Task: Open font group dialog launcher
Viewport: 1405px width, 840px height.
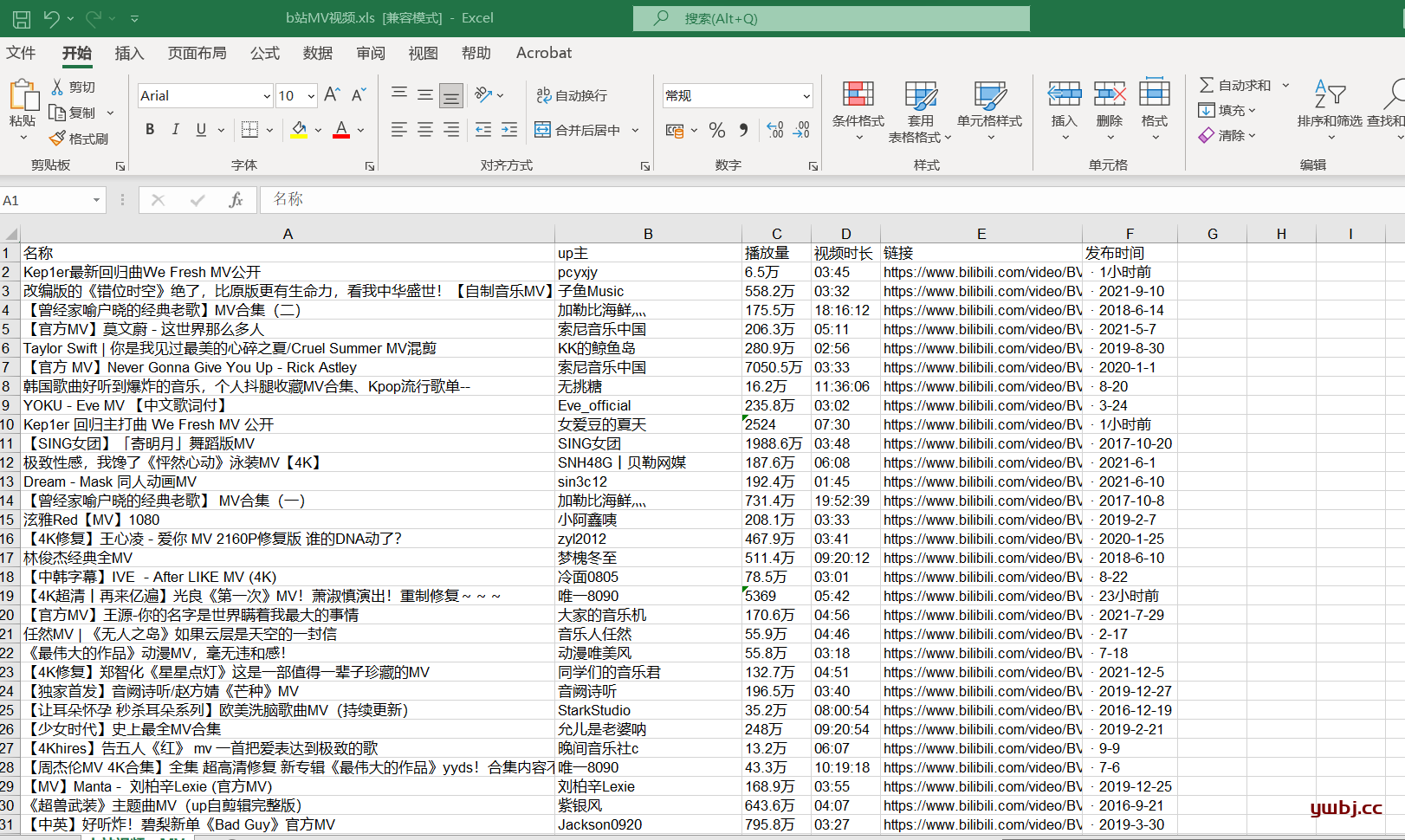Action: [370, 166]
